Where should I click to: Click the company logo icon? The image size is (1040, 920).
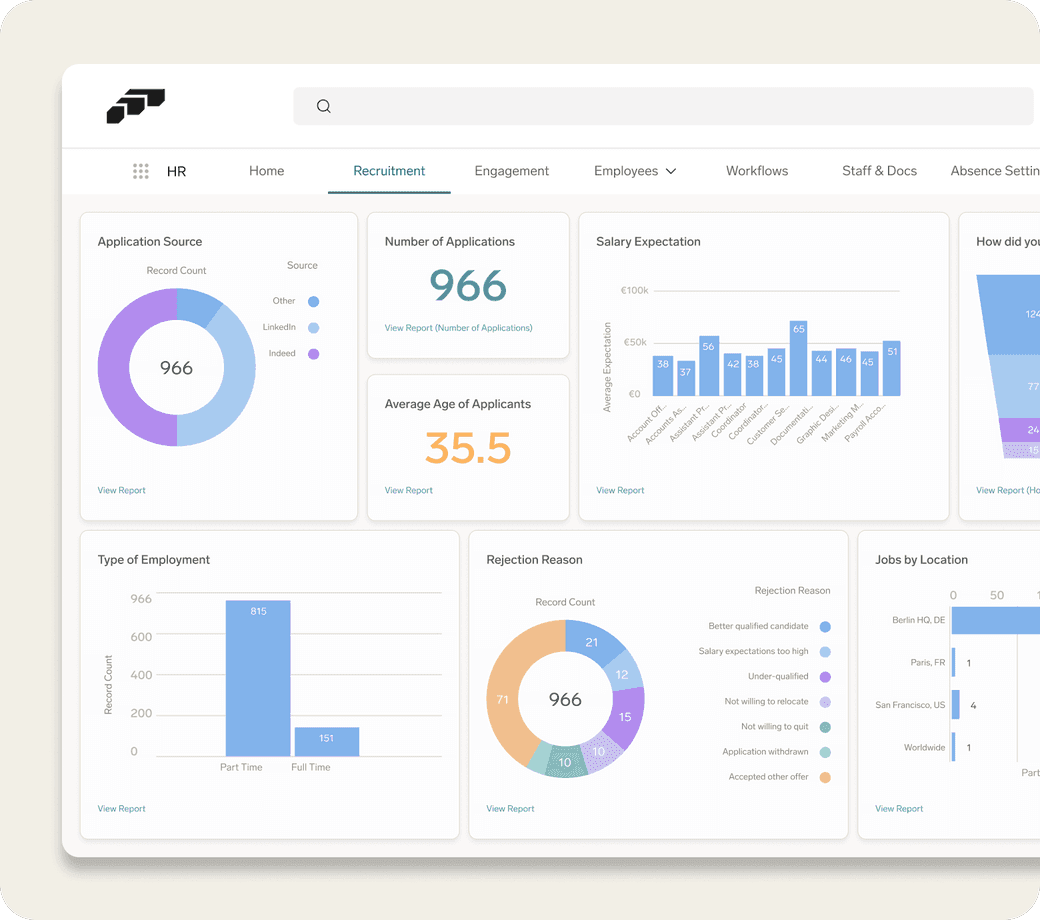(x=136, y=106)
